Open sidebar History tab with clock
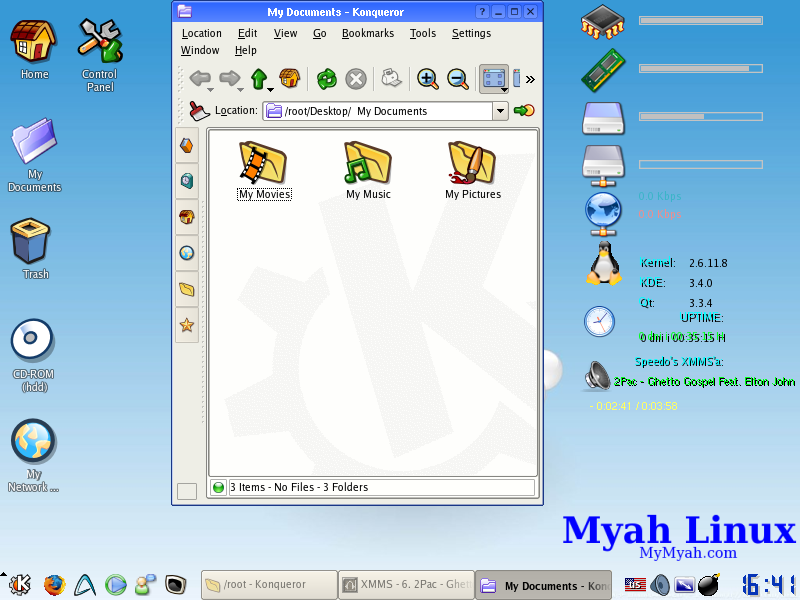Screen dimensions: 800x600 [x=187, y=181]
